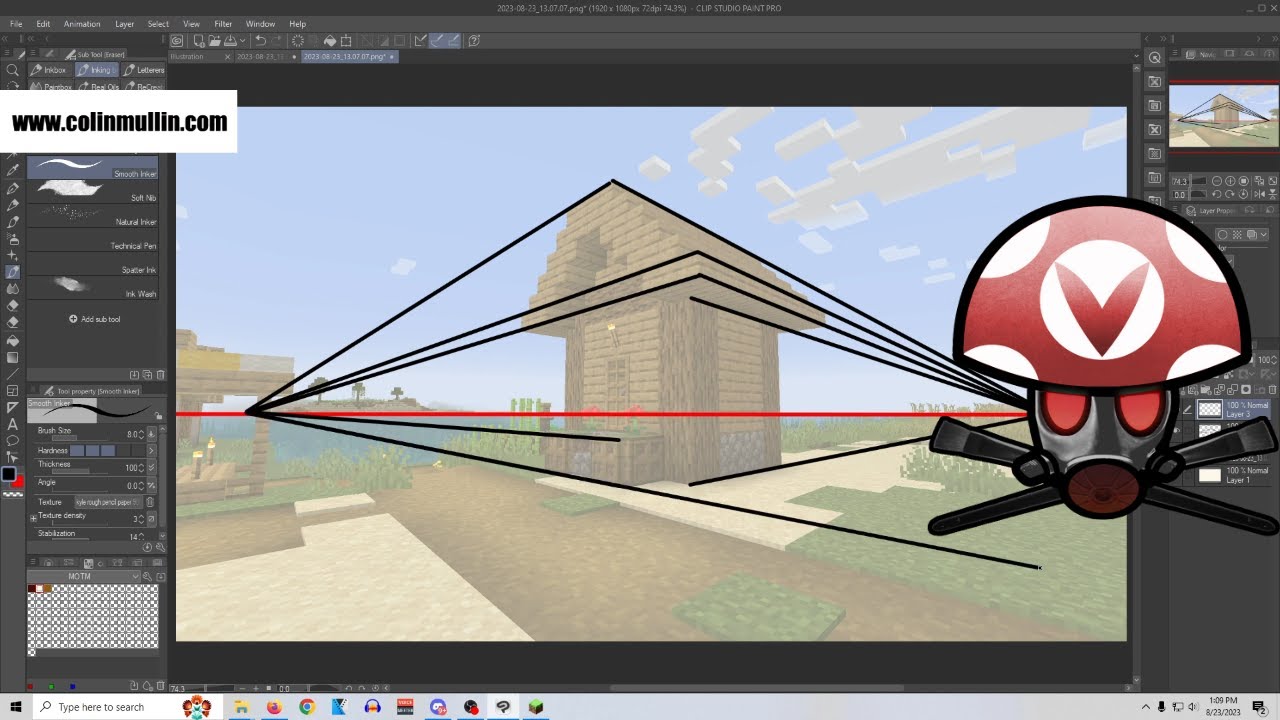The image size is (1280, 720).
Task: Open the Edit menu
Action: (43, 24)
